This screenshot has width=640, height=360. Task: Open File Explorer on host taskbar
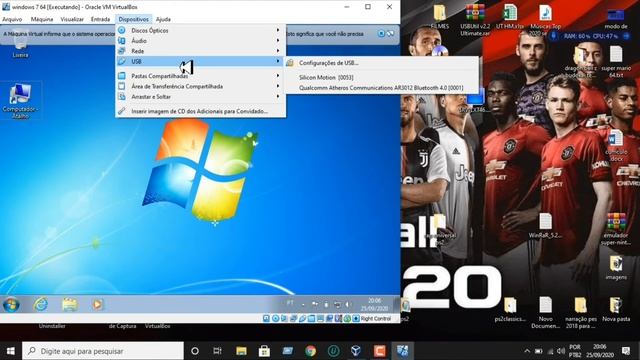(x=241, y=351)
